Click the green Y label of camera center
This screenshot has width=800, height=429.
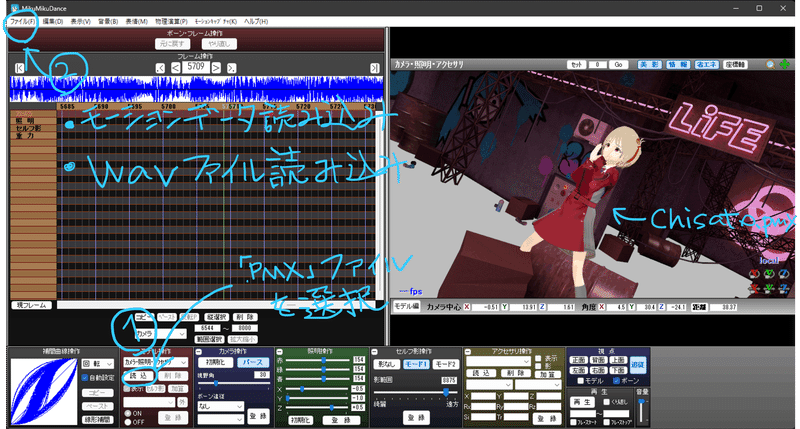coord(504,307)
